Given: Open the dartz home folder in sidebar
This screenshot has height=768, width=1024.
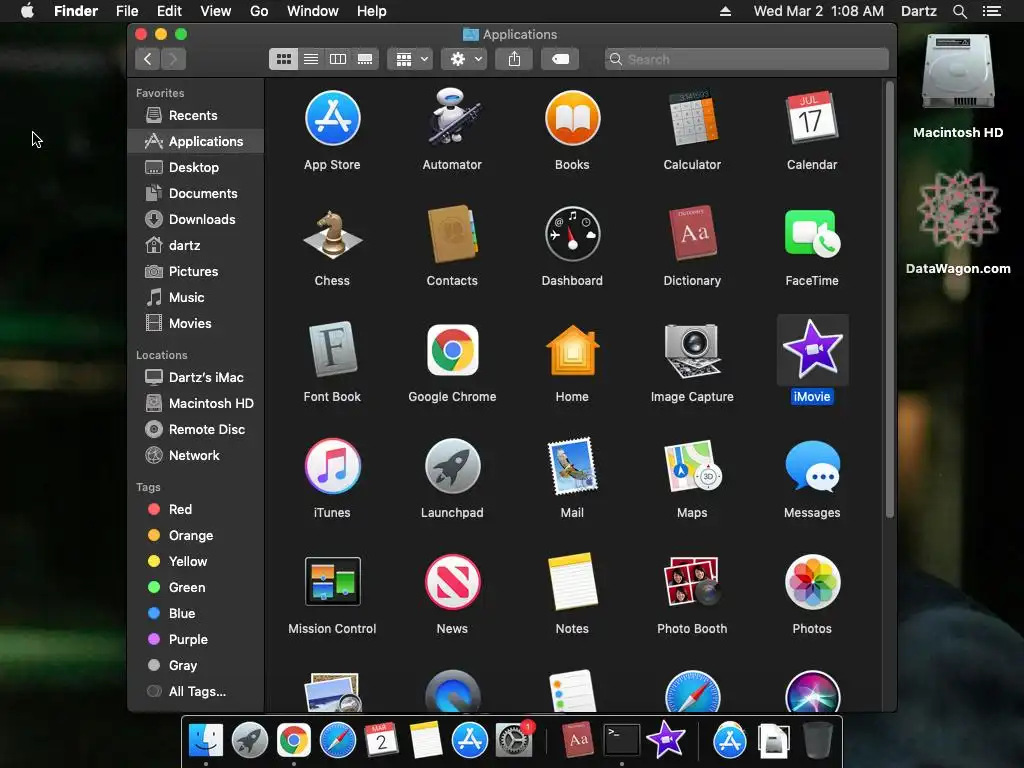Looking at the screenshot, I should [196, 246].
